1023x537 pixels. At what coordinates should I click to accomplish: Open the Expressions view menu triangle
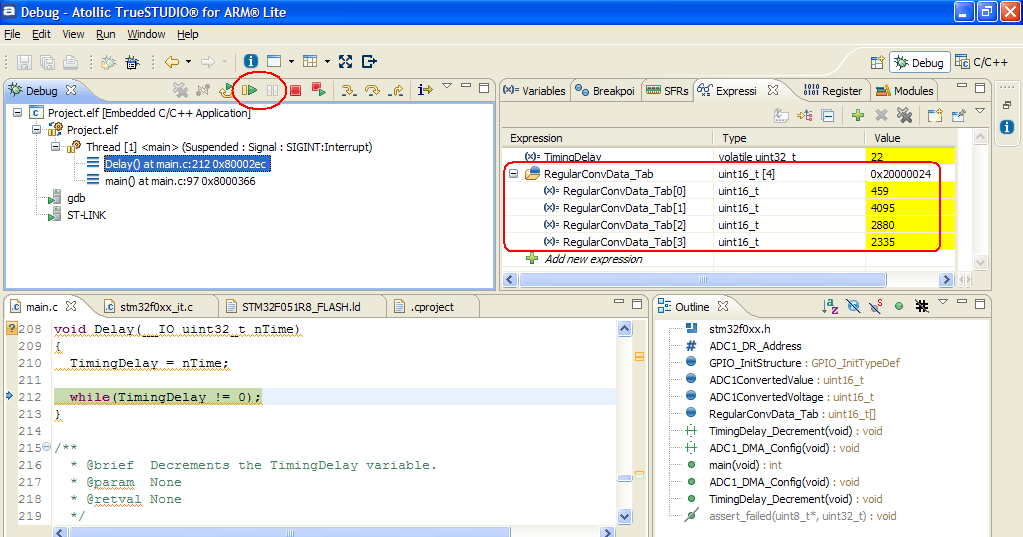(980, 112)
